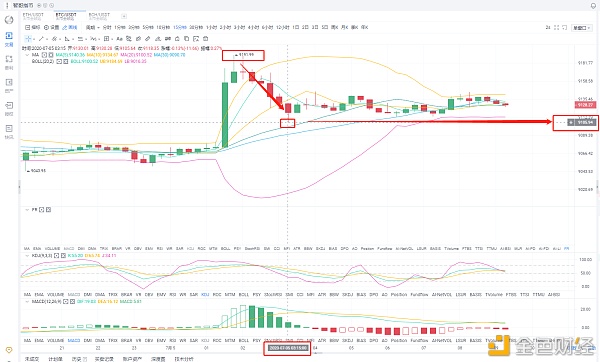
Task: Open the top sidebar logo icon
Action: 9,20
